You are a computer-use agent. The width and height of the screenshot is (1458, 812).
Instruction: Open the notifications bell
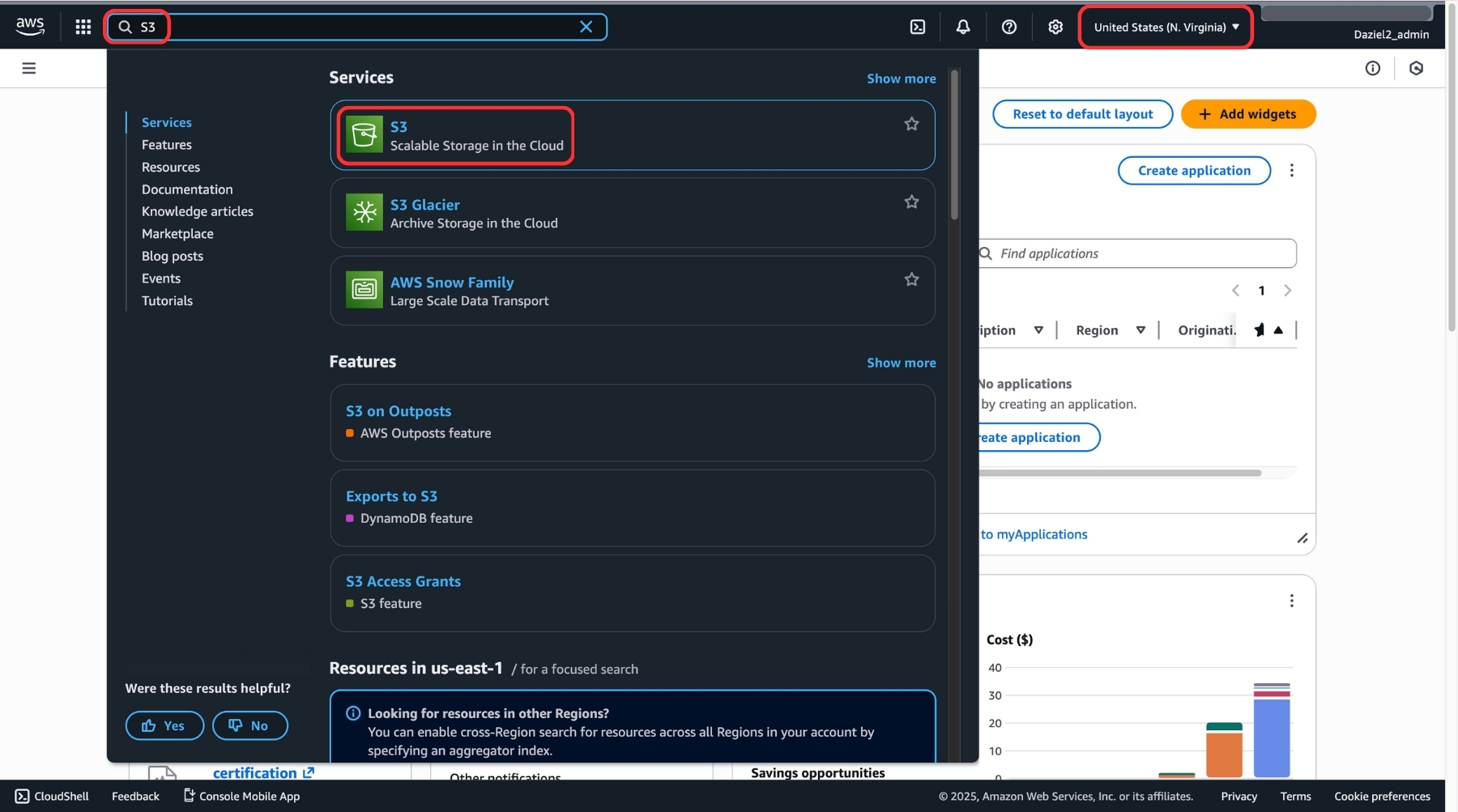coord(962,27)
